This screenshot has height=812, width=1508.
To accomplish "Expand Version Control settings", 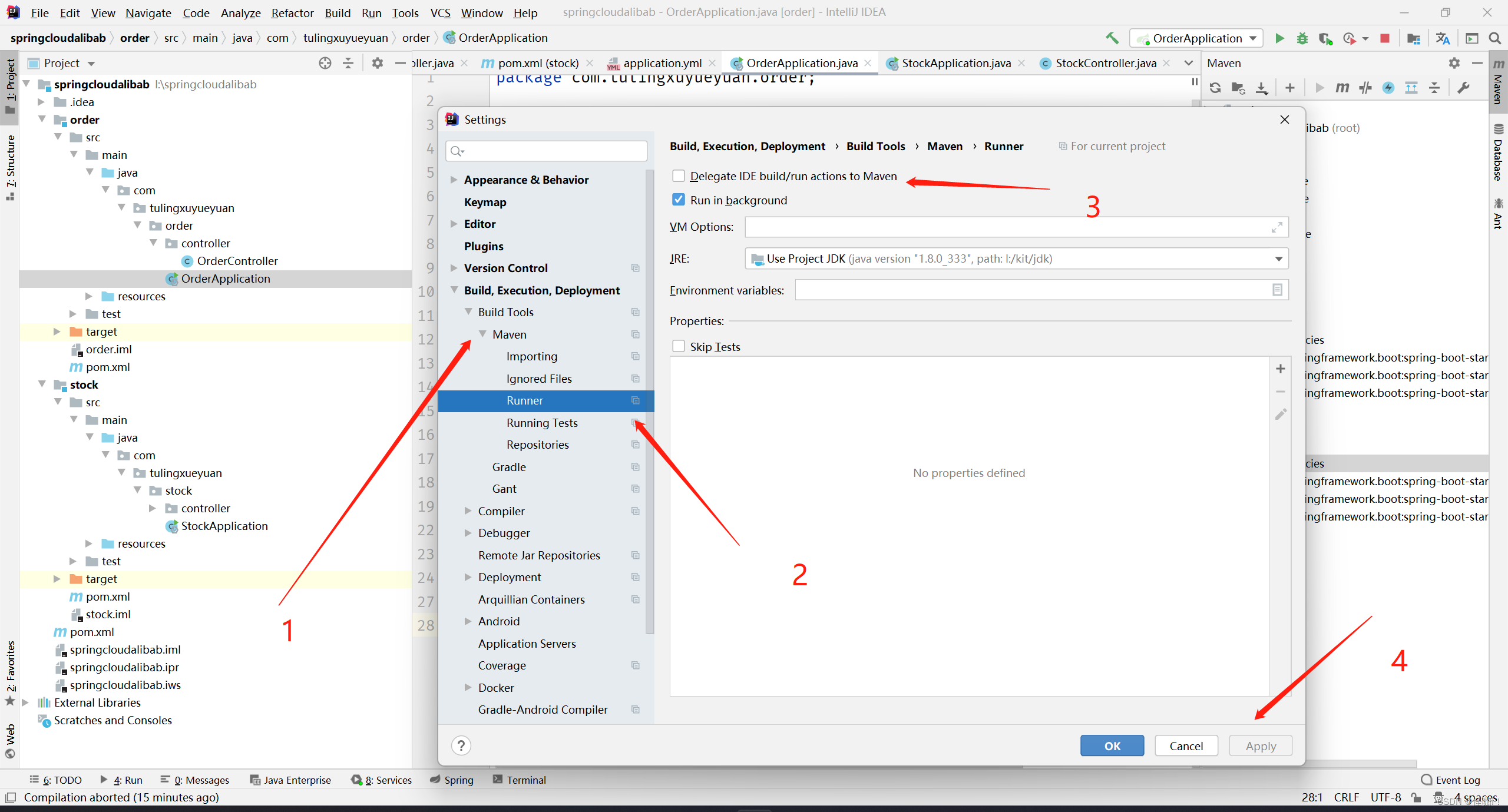I will tap(454, 268).
